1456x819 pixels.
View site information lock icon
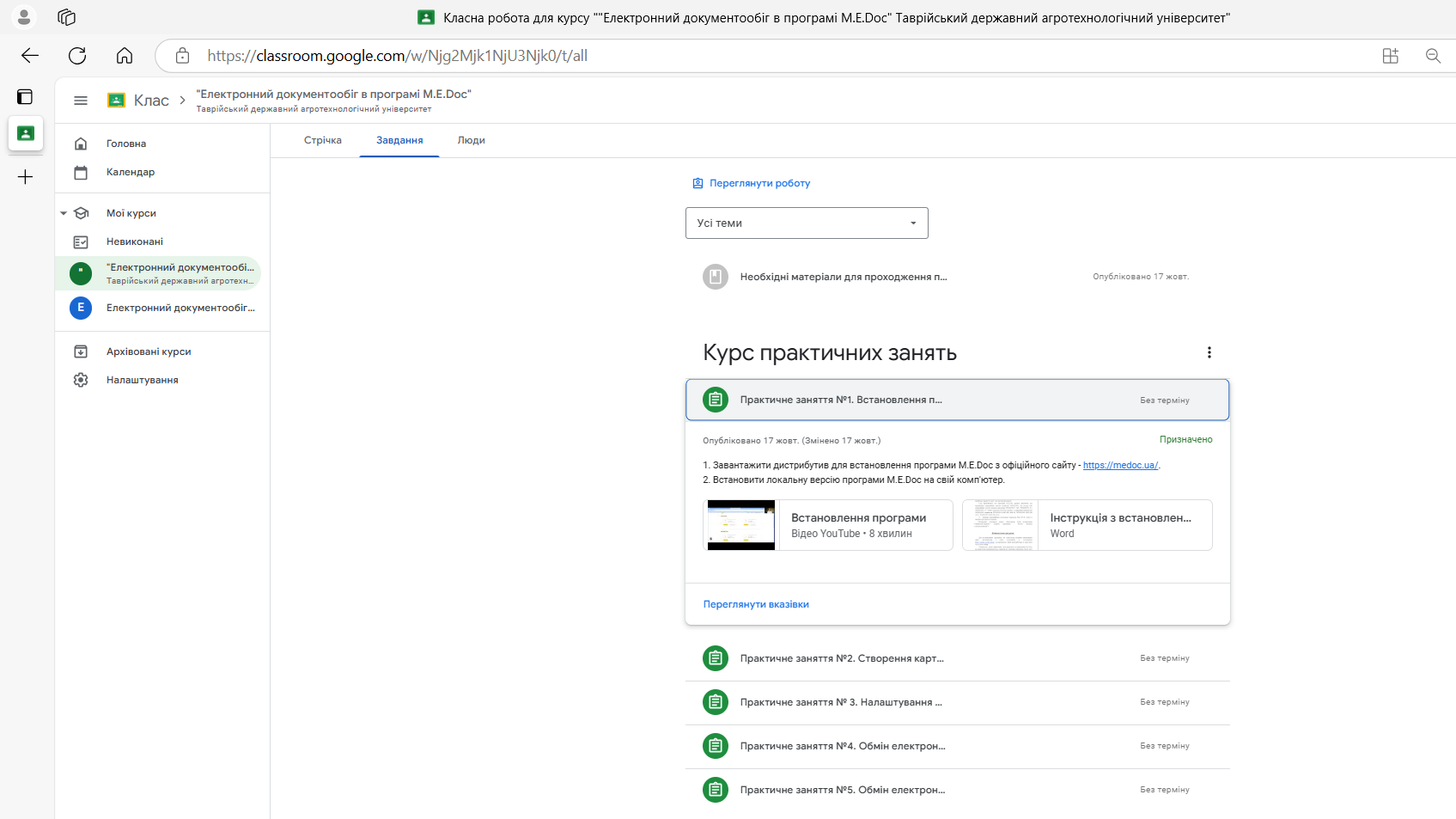click(182, 56)
